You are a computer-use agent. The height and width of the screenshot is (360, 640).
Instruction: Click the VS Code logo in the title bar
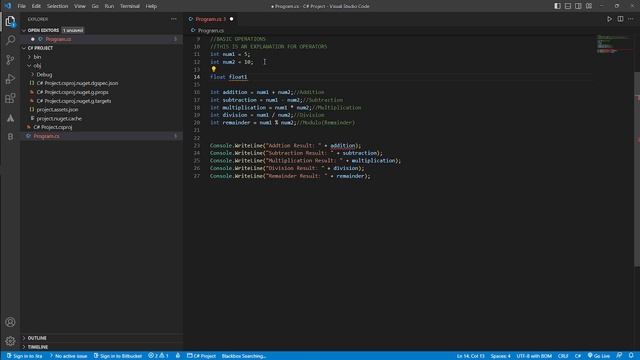[8, 6]
